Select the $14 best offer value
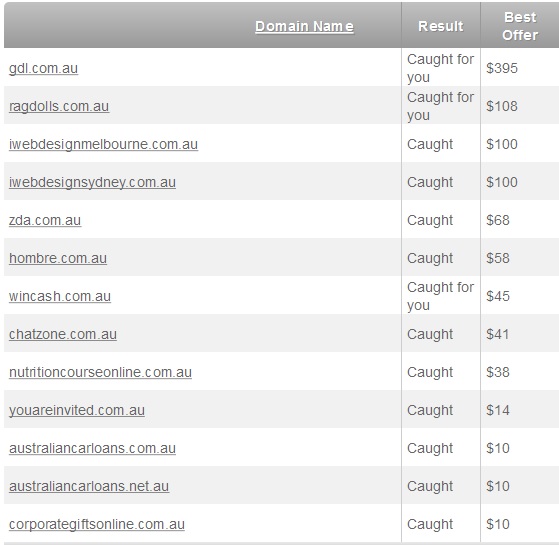Image resolution: width=559 pixels, height=545 pixels. coord(498,410)
